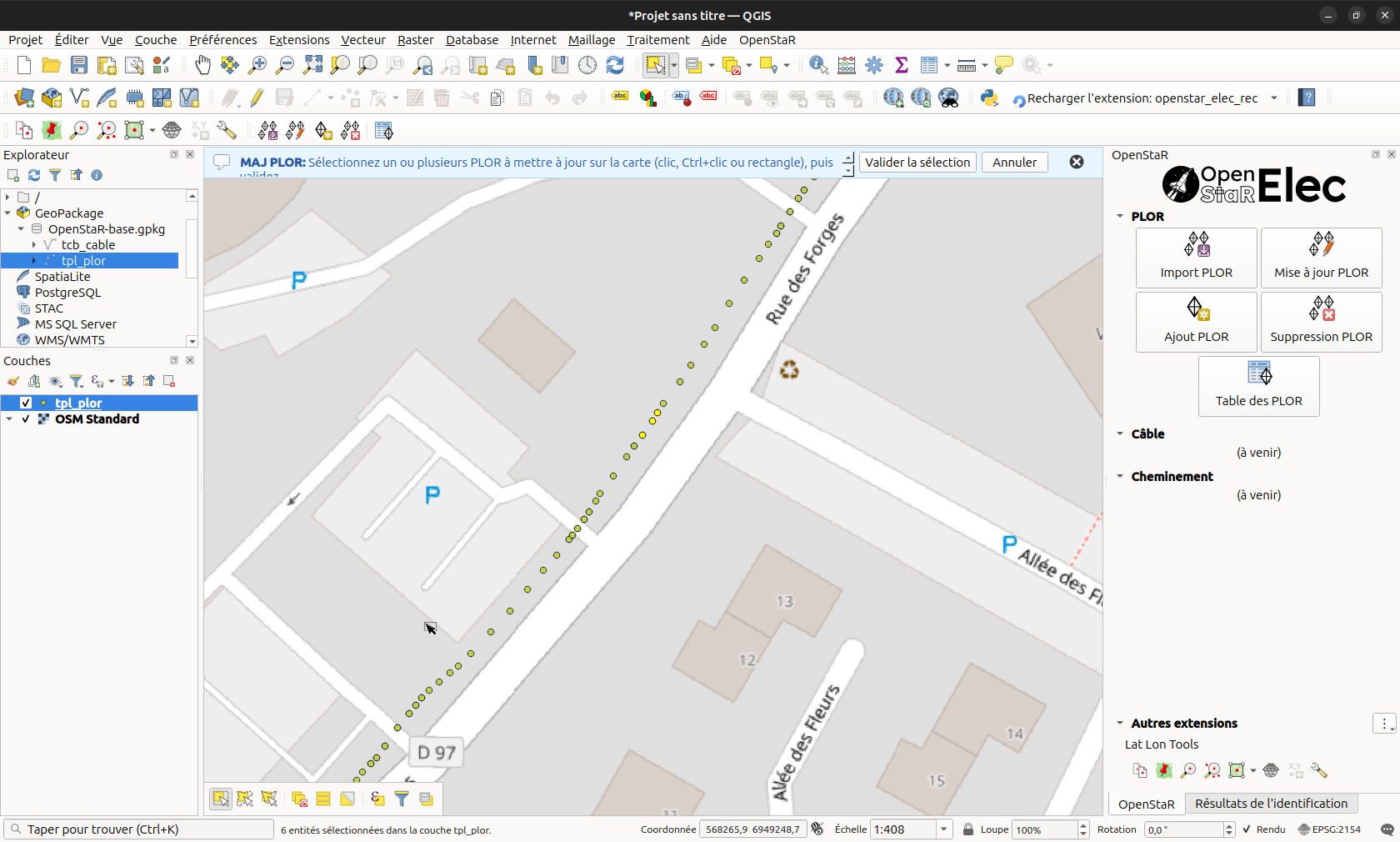
Task: Click the Annuler button
Action: 1014,163
